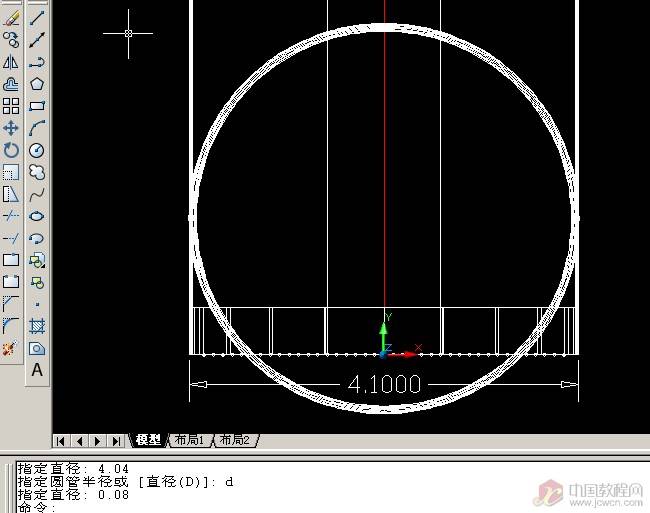This screenshot has height=513, width=650.
Task: Select the Polygon draw tool
Action: coord(37,84)
